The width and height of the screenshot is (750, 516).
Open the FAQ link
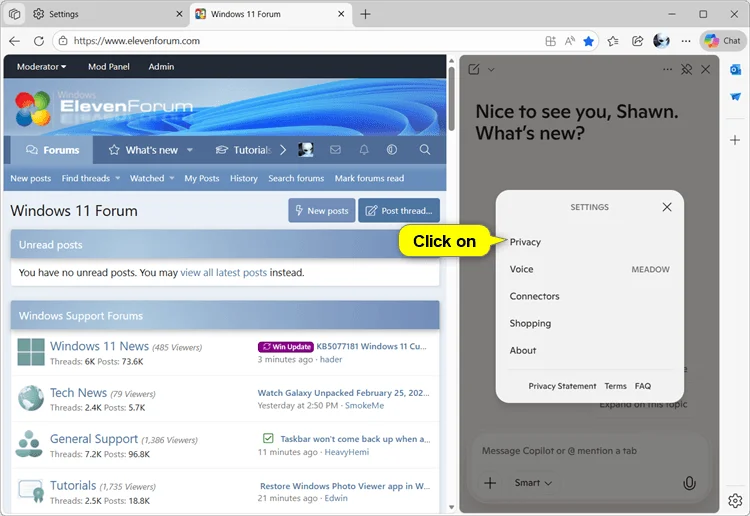coord(643,386)
